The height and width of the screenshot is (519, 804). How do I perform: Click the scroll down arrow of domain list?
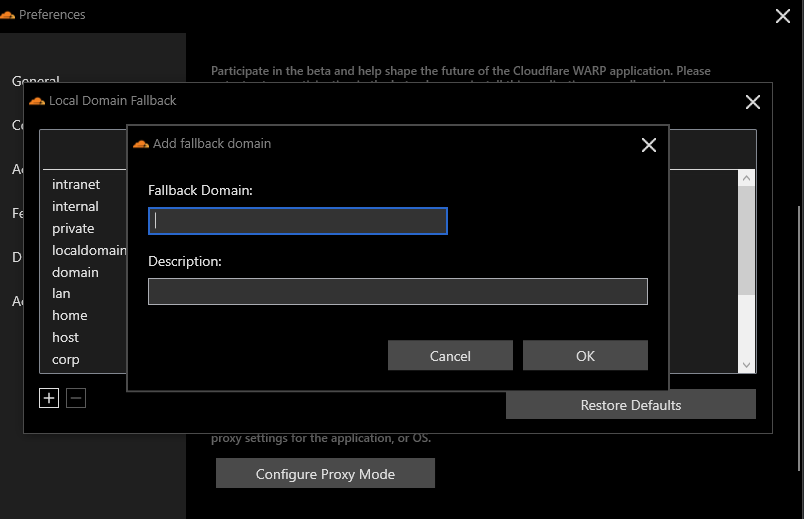746,365
